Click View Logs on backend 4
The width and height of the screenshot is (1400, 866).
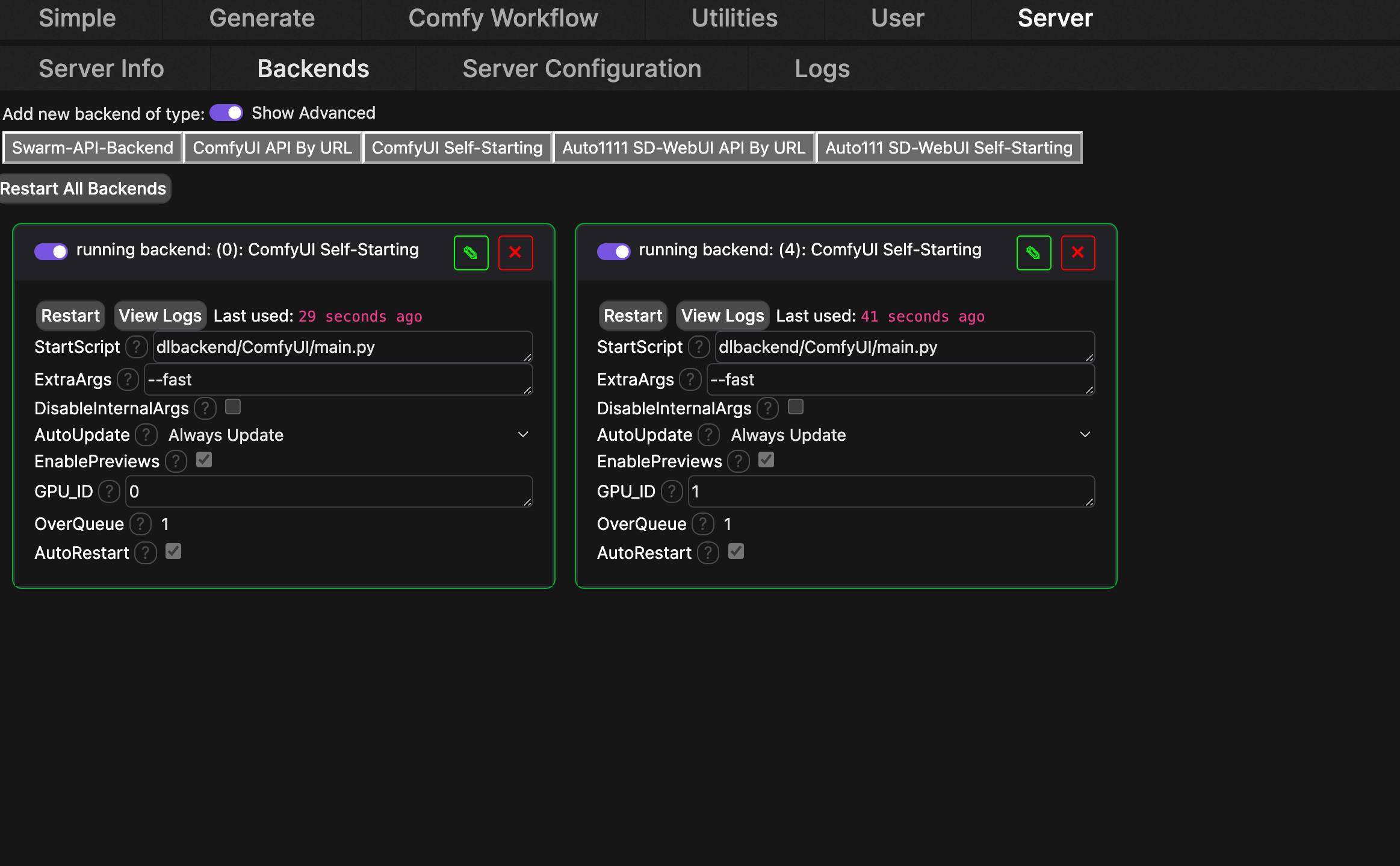722,316
